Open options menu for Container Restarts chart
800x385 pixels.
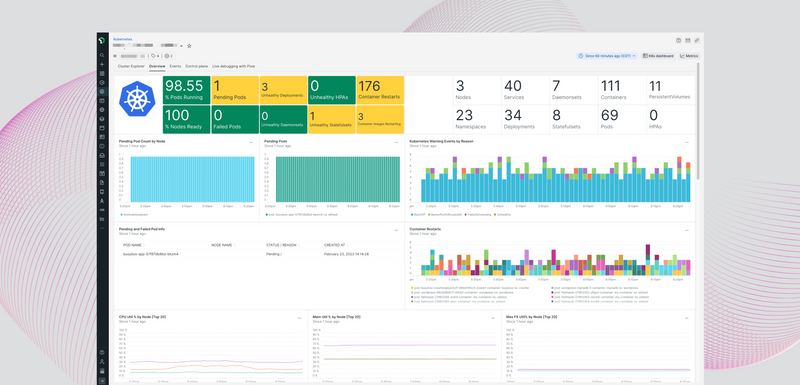point(687,230)
